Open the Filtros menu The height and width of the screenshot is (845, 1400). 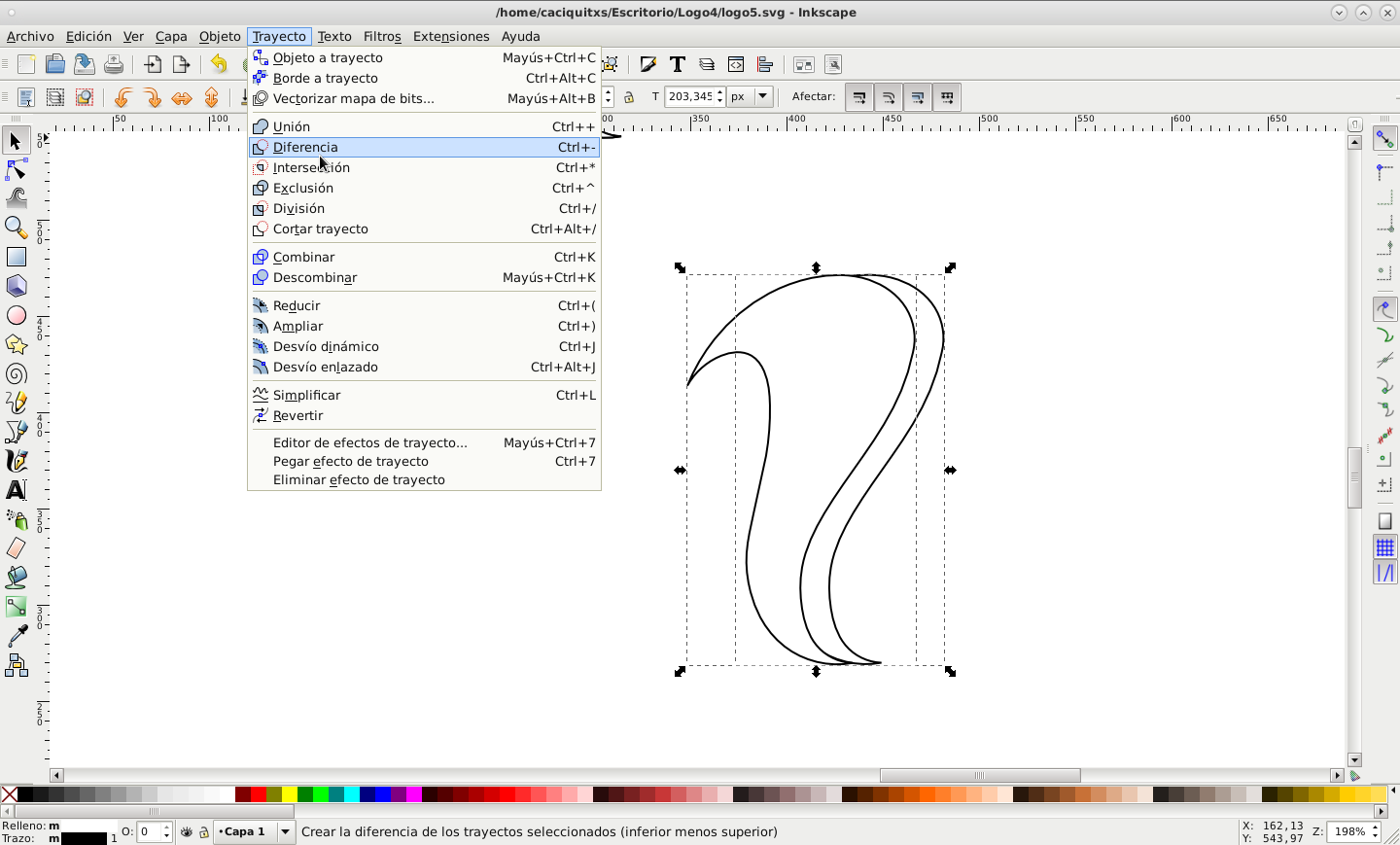(x=381, y=36)
